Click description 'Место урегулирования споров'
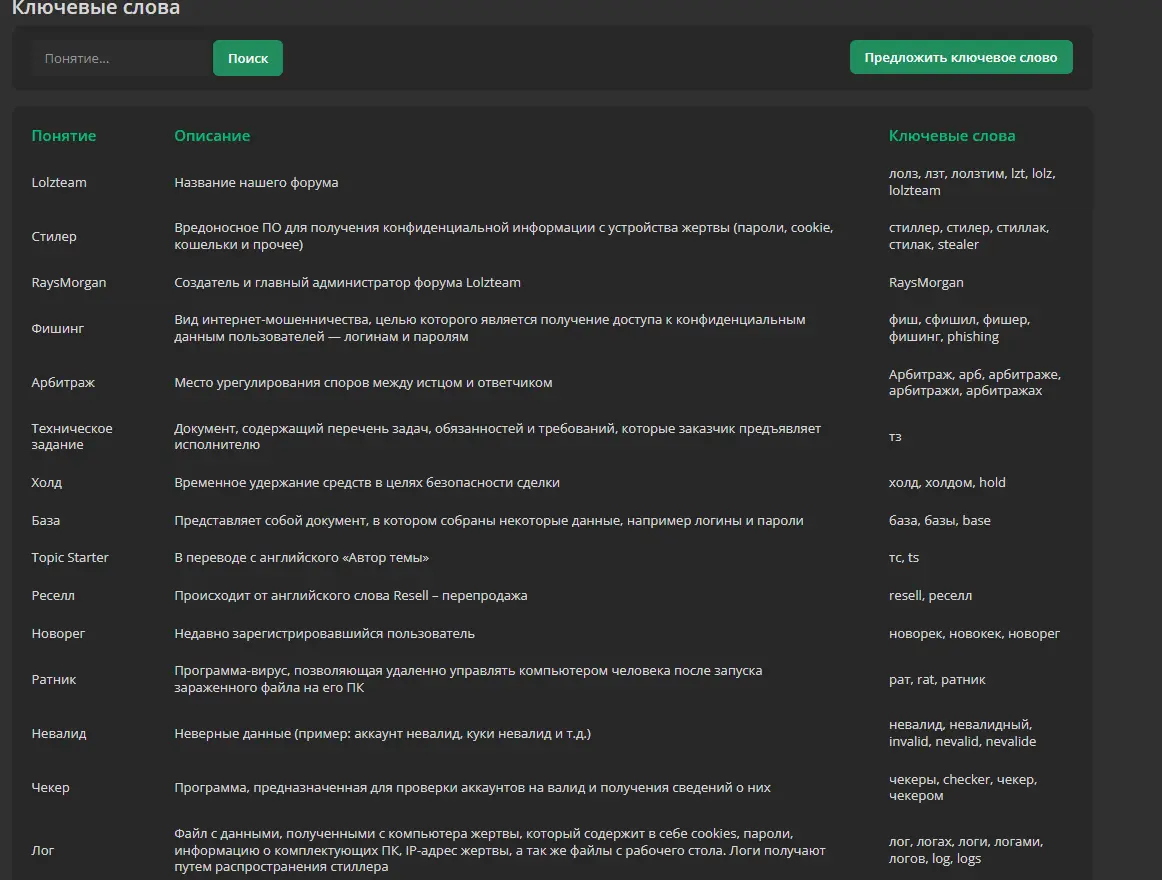Viewport: 1162px width, 880px height. point(363,383)
